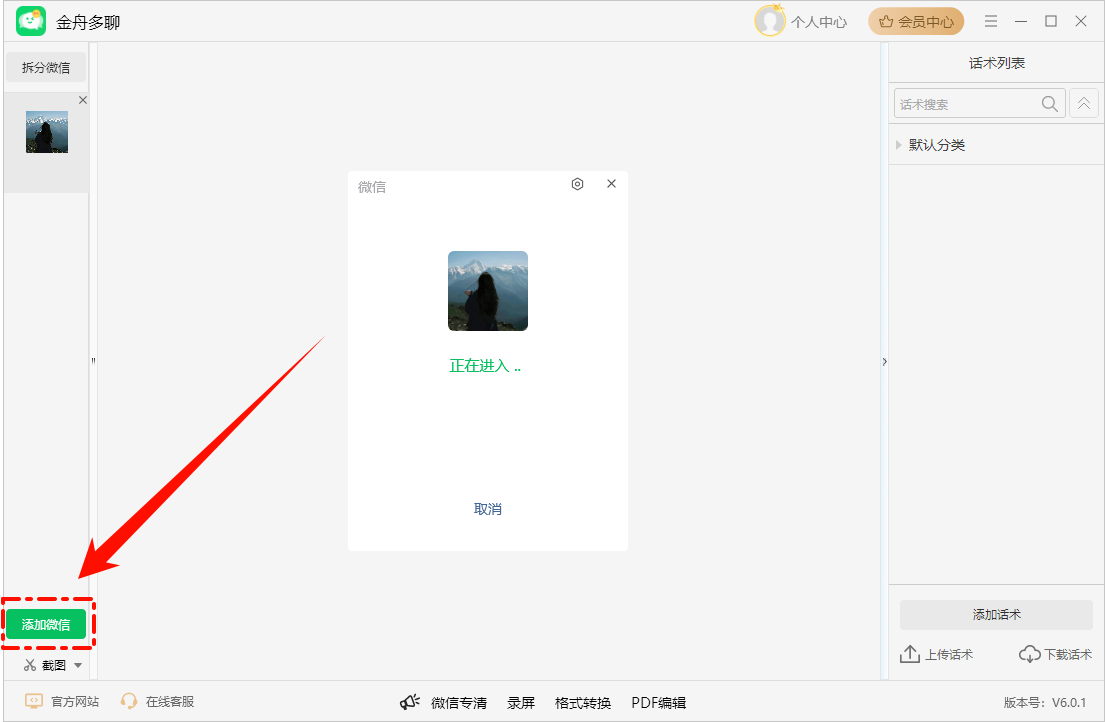The height and width of the screenshot is (722, 1105).
Task: Expand the 默认分类 category
Action: coord(898,144)
